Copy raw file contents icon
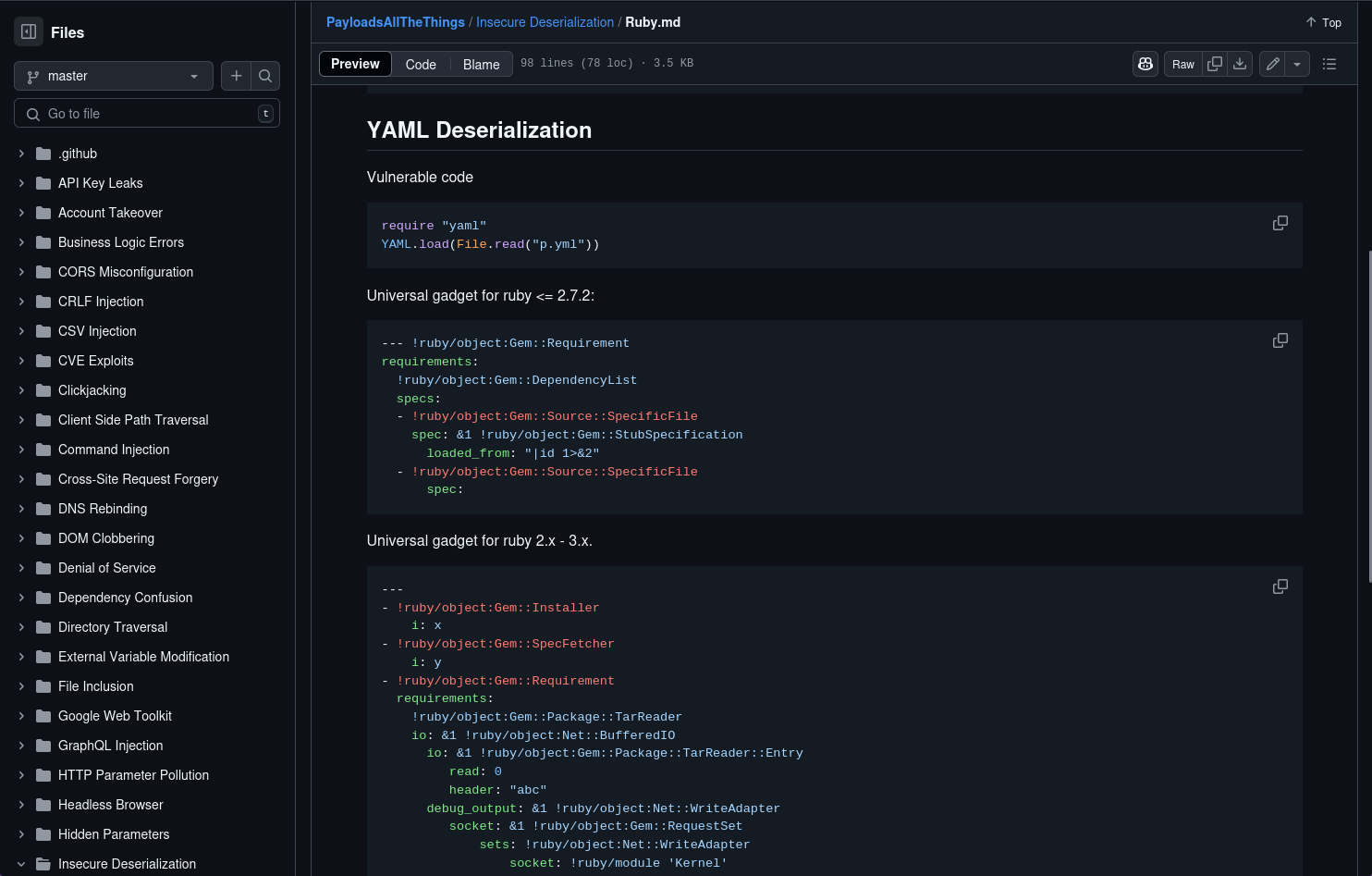1372x876 pixels. (1215, 64)
